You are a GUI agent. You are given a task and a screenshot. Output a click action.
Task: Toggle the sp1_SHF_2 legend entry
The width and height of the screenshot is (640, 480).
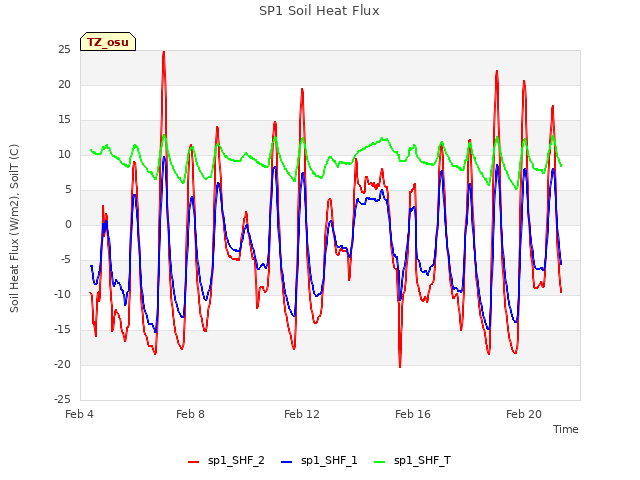coord(226,461)
